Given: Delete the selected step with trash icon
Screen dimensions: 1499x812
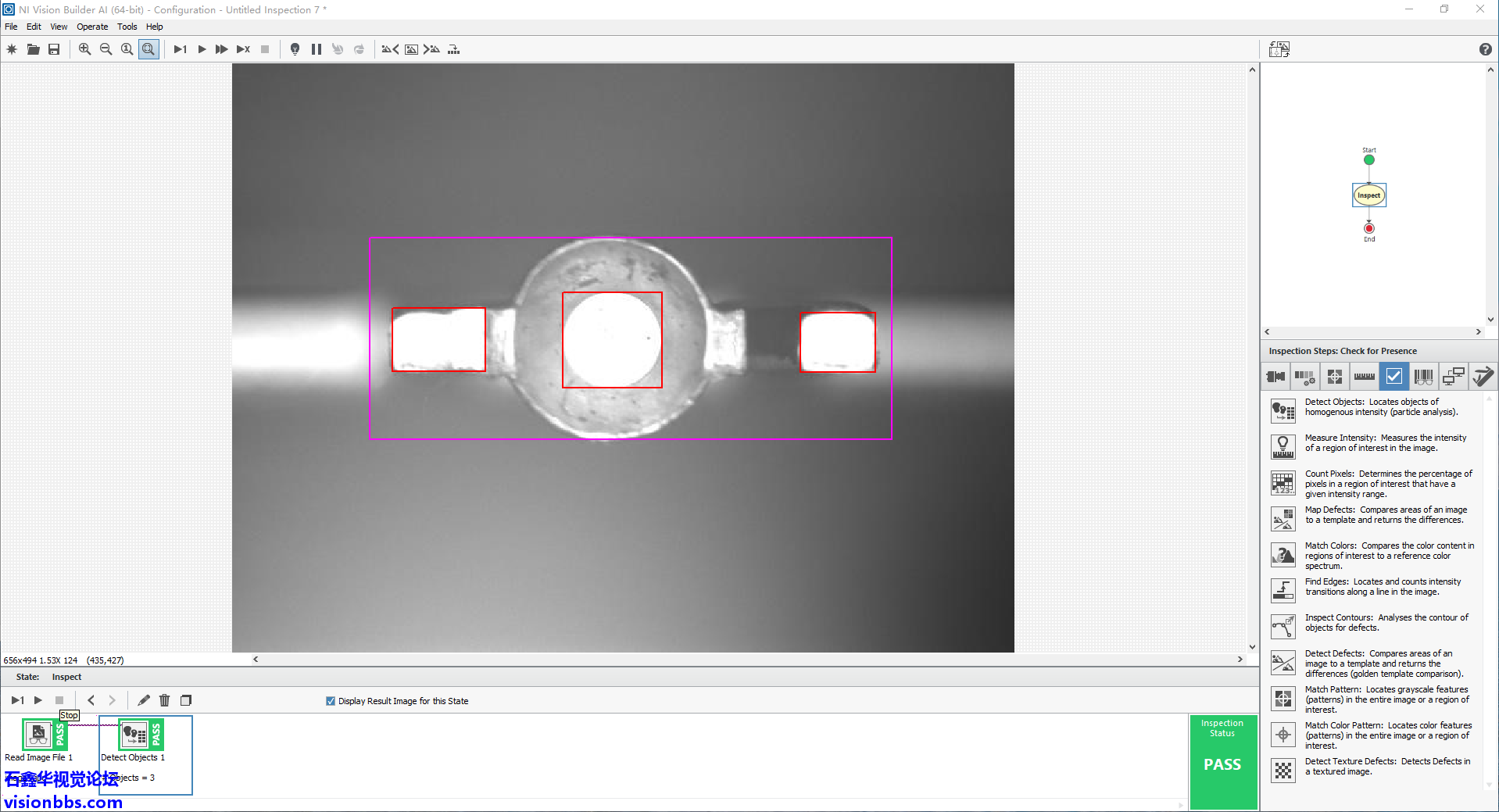Looking at the screenshot, I should [x=164, y=700].
